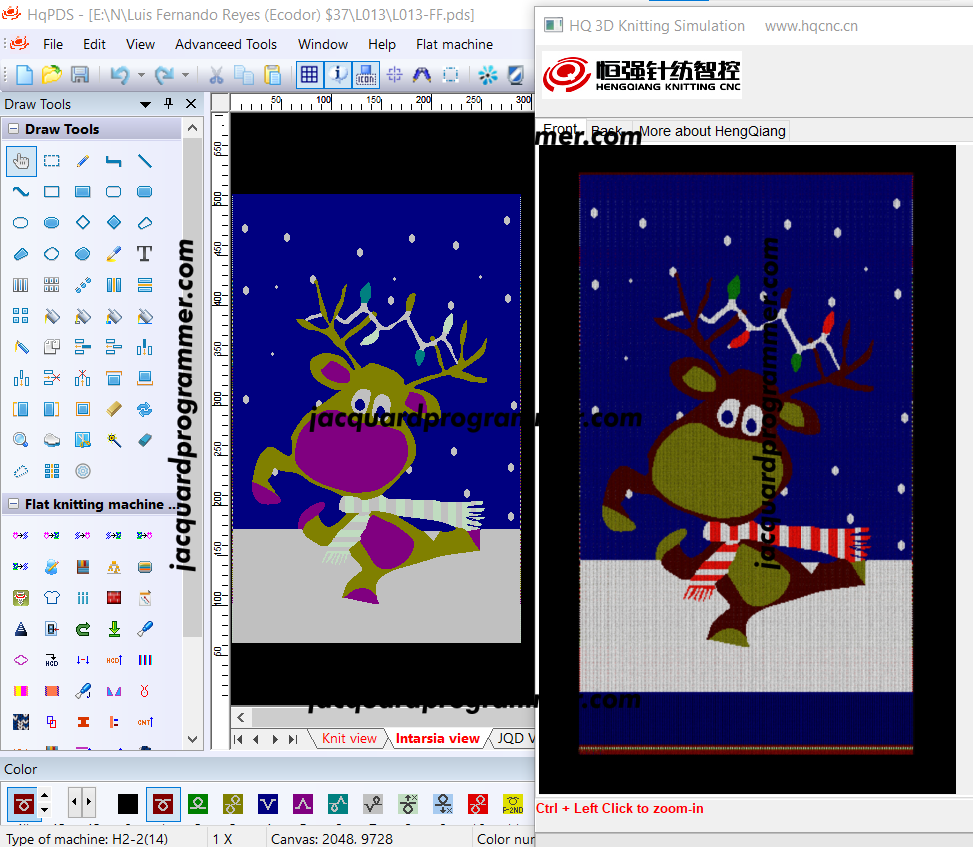Choose the filled ellipse tool
The width and height of the screenshot is (973, 847).
tap(52, 222)
